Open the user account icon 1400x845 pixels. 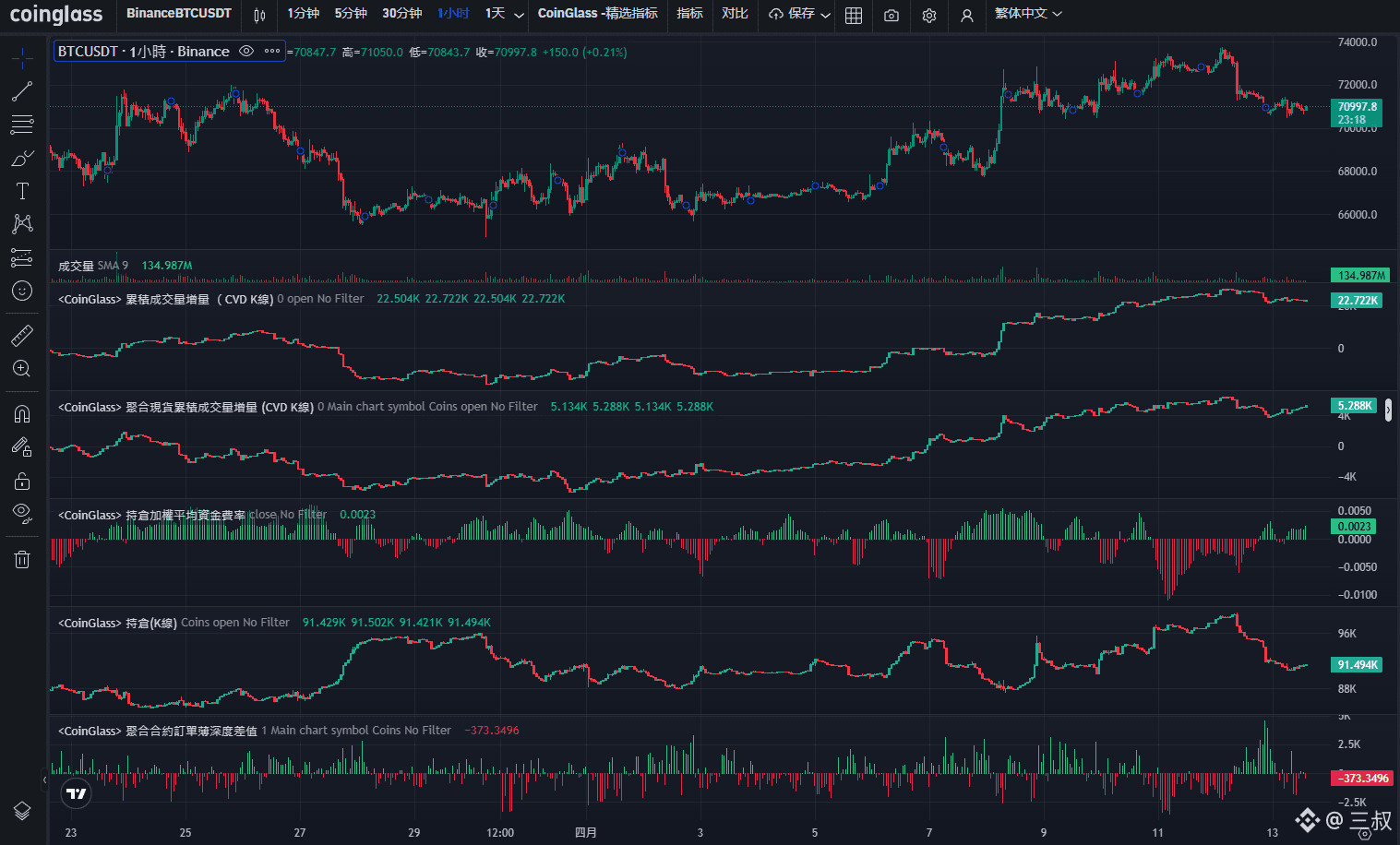point(967,15)
